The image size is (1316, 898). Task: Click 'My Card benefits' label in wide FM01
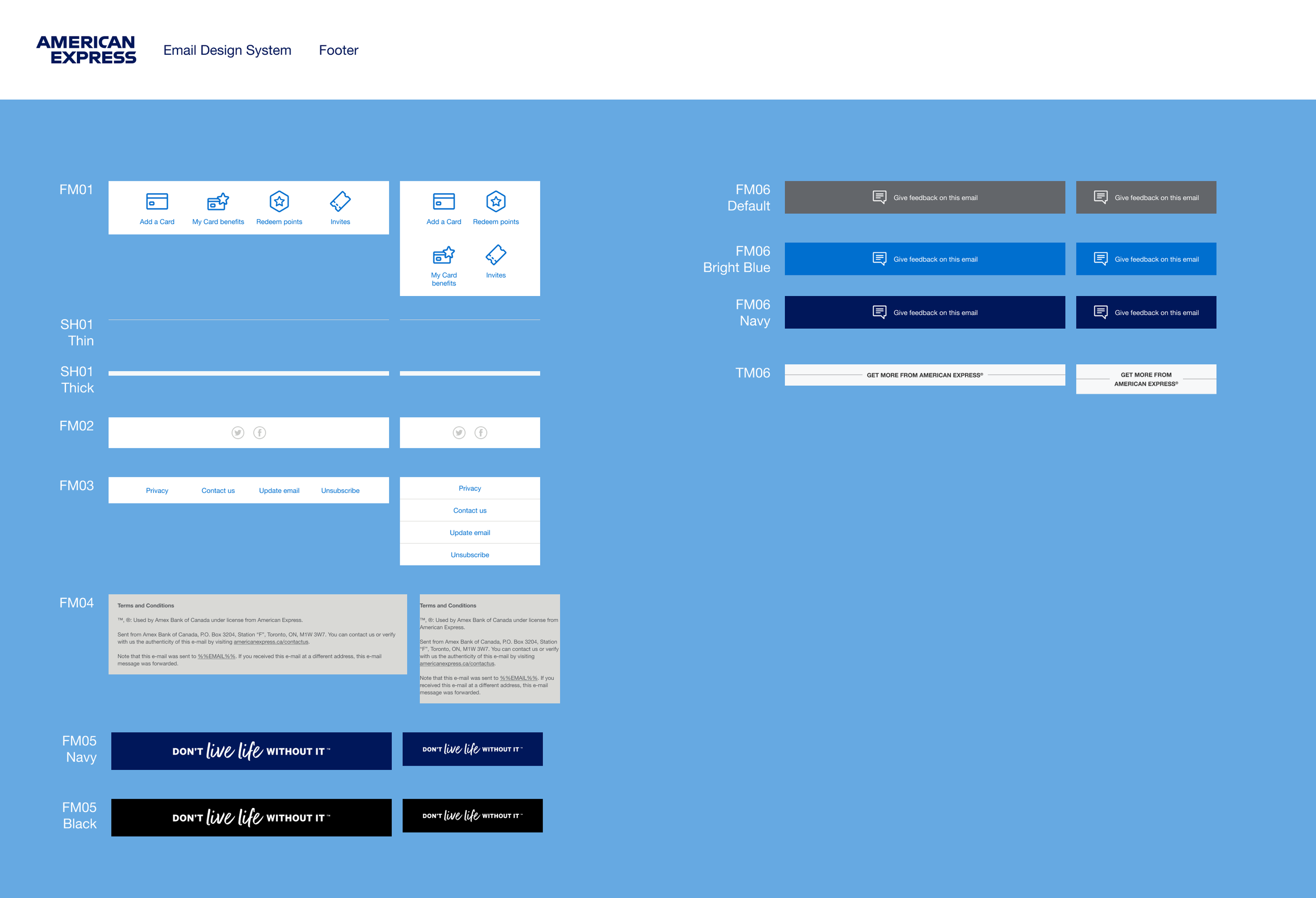pyautogui.click(x=218, y=222)
